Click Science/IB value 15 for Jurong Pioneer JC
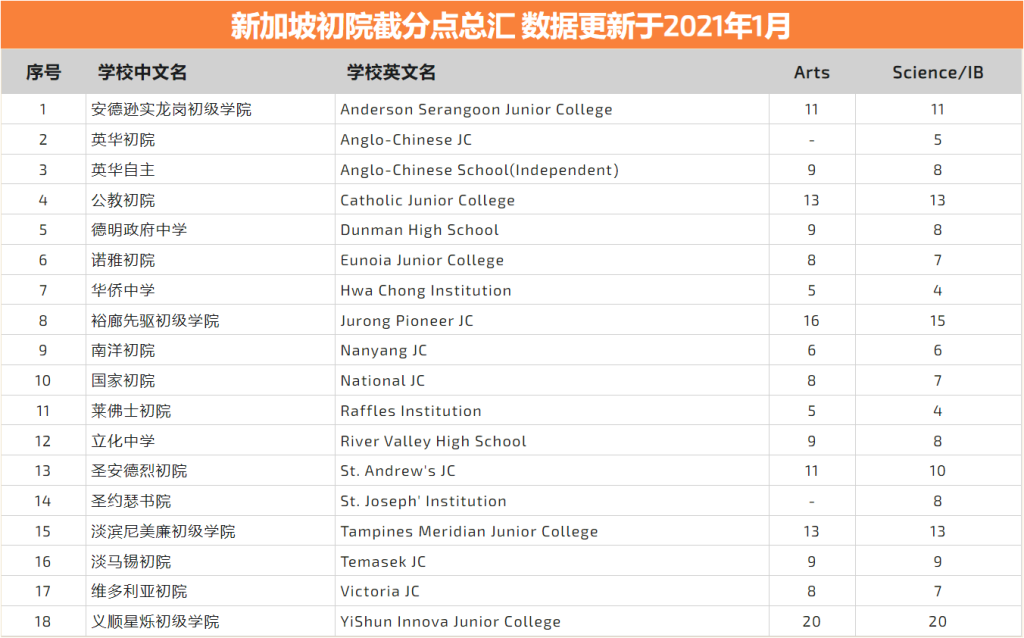The width and height of the screenshot is (1024, 638). [937, 321]
